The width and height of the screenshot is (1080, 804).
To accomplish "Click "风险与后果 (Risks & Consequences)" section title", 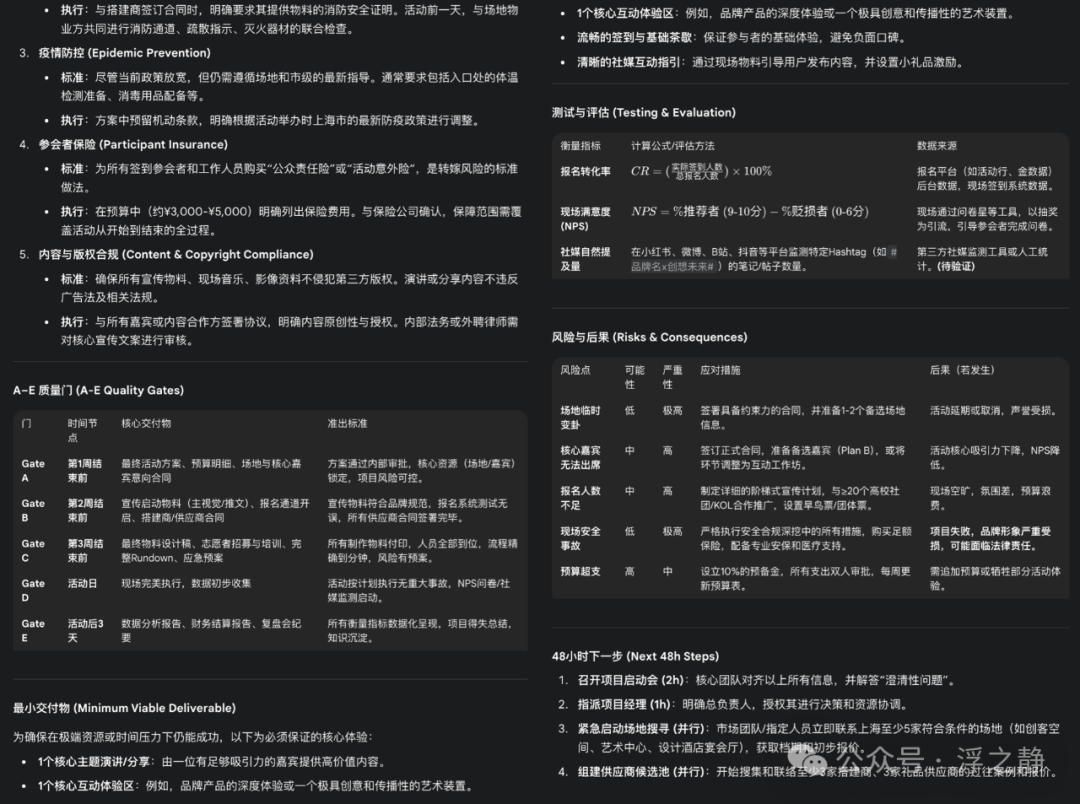I will [650, 338].
